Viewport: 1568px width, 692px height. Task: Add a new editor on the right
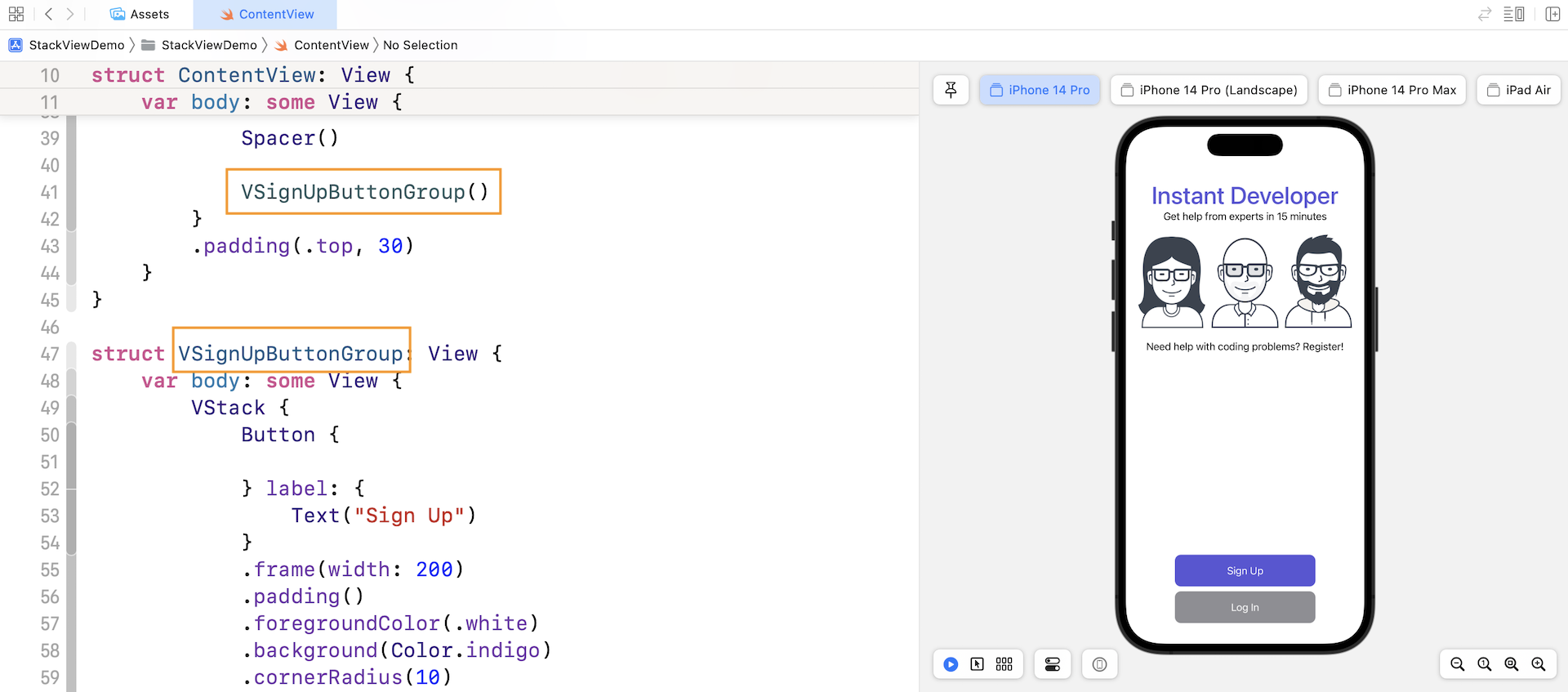pyautogui.click(x=1552, y=14)
